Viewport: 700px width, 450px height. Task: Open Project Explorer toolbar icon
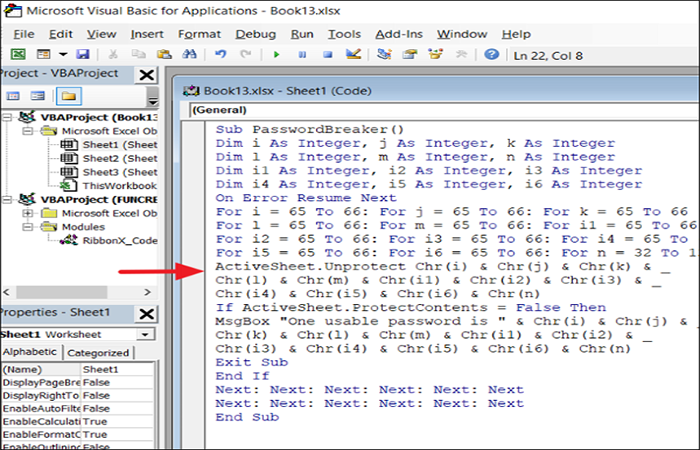384,54
